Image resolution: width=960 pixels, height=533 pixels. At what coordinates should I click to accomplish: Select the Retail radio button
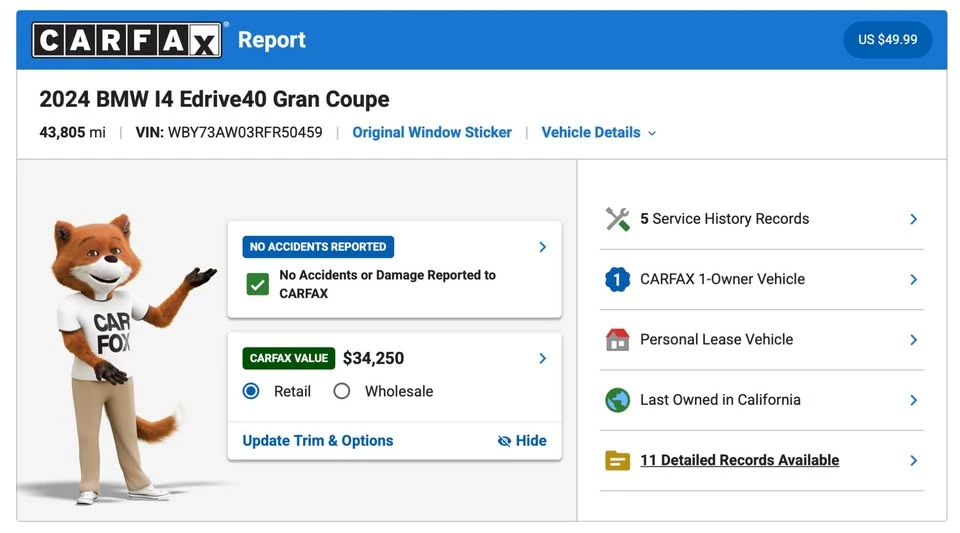click(x=251, y=391)
